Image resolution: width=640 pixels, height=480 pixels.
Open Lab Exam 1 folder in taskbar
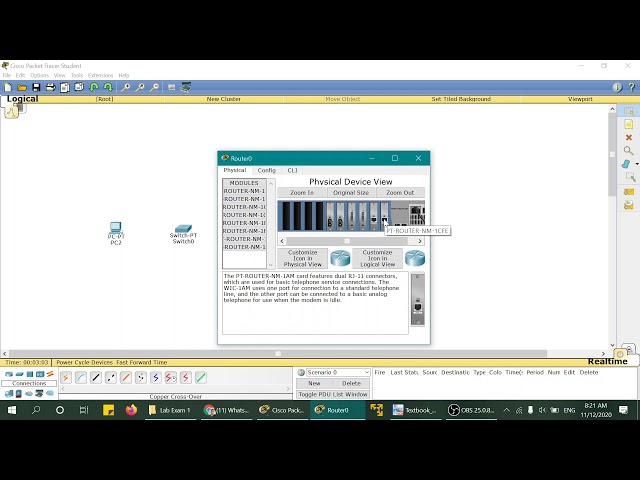click(x=170, y=410)
